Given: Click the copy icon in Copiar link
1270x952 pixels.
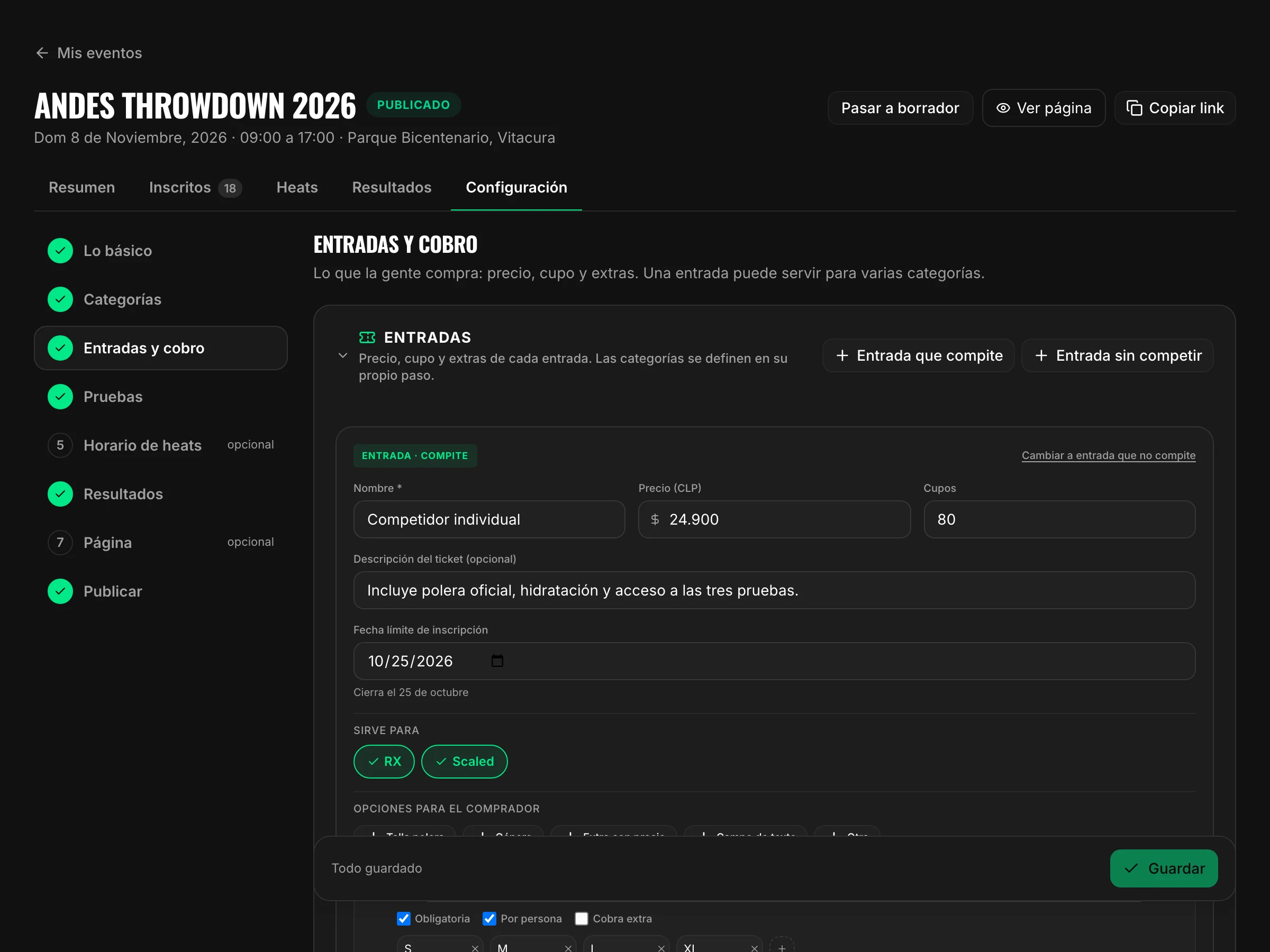Looking at the screenshot, I should pos(1134,108).
